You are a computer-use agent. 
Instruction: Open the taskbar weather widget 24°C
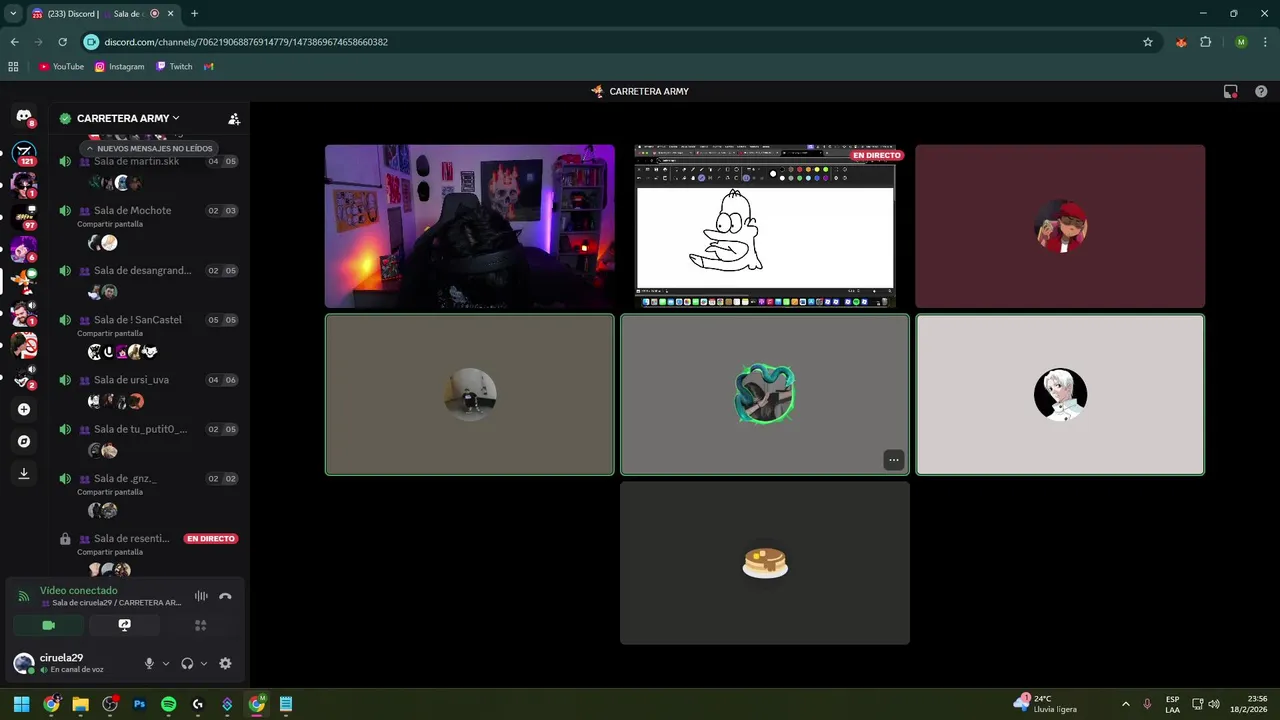click(x=1045, y=704)
